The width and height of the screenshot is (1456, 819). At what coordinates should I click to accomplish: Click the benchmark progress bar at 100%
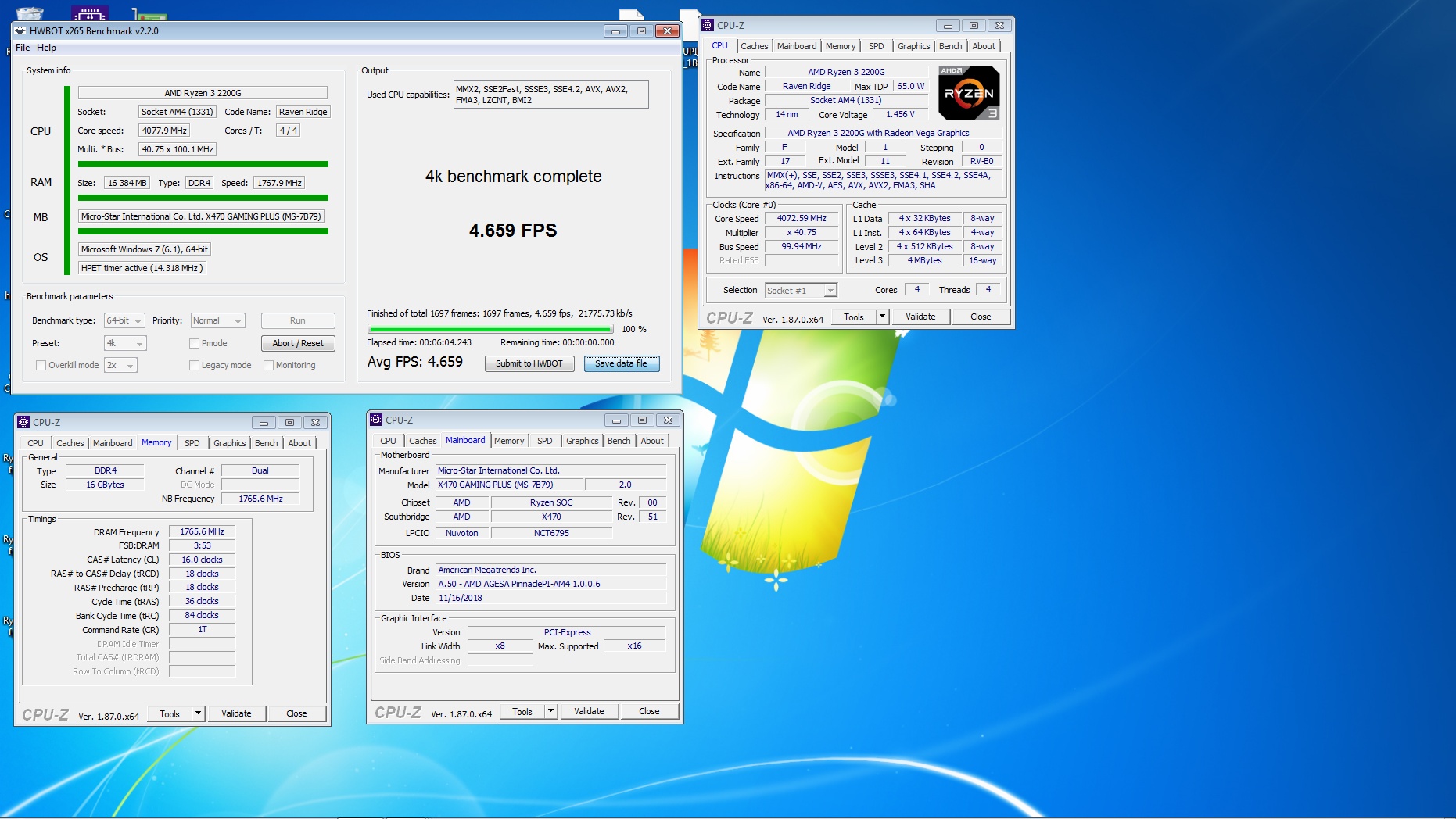pyautogui.click(x=490, y=329)
